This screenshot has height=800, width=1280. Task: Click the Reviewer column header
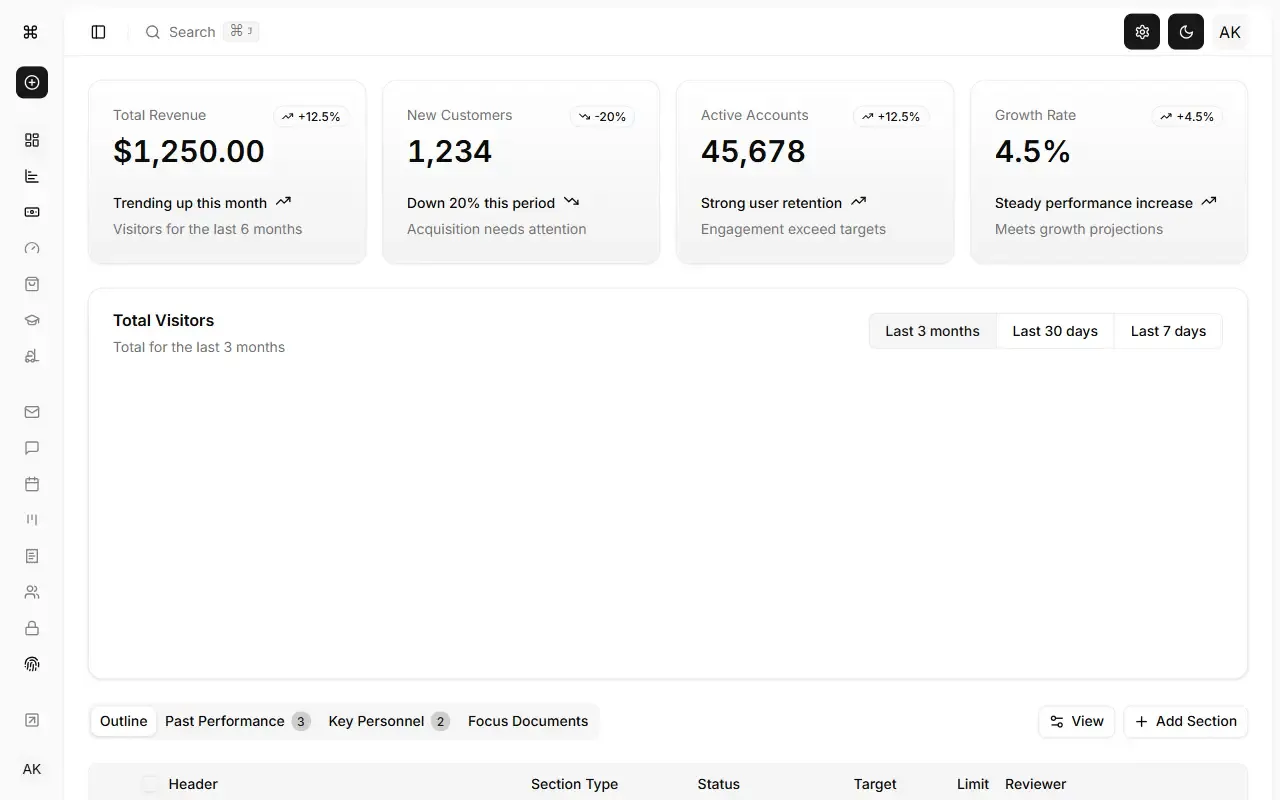[1035, 784]
